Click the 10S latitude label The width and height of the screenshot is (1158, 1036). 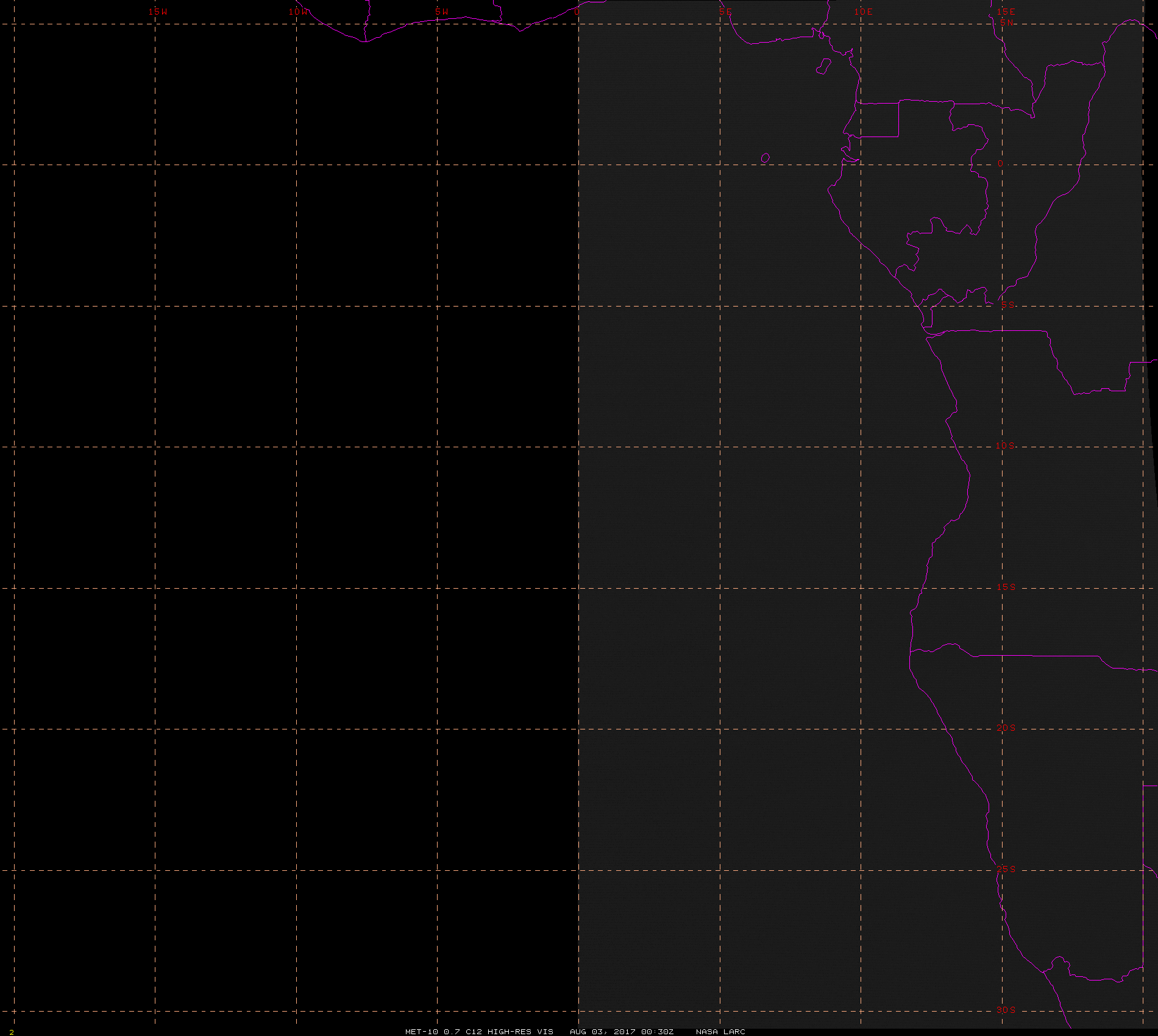(1006, 445)
